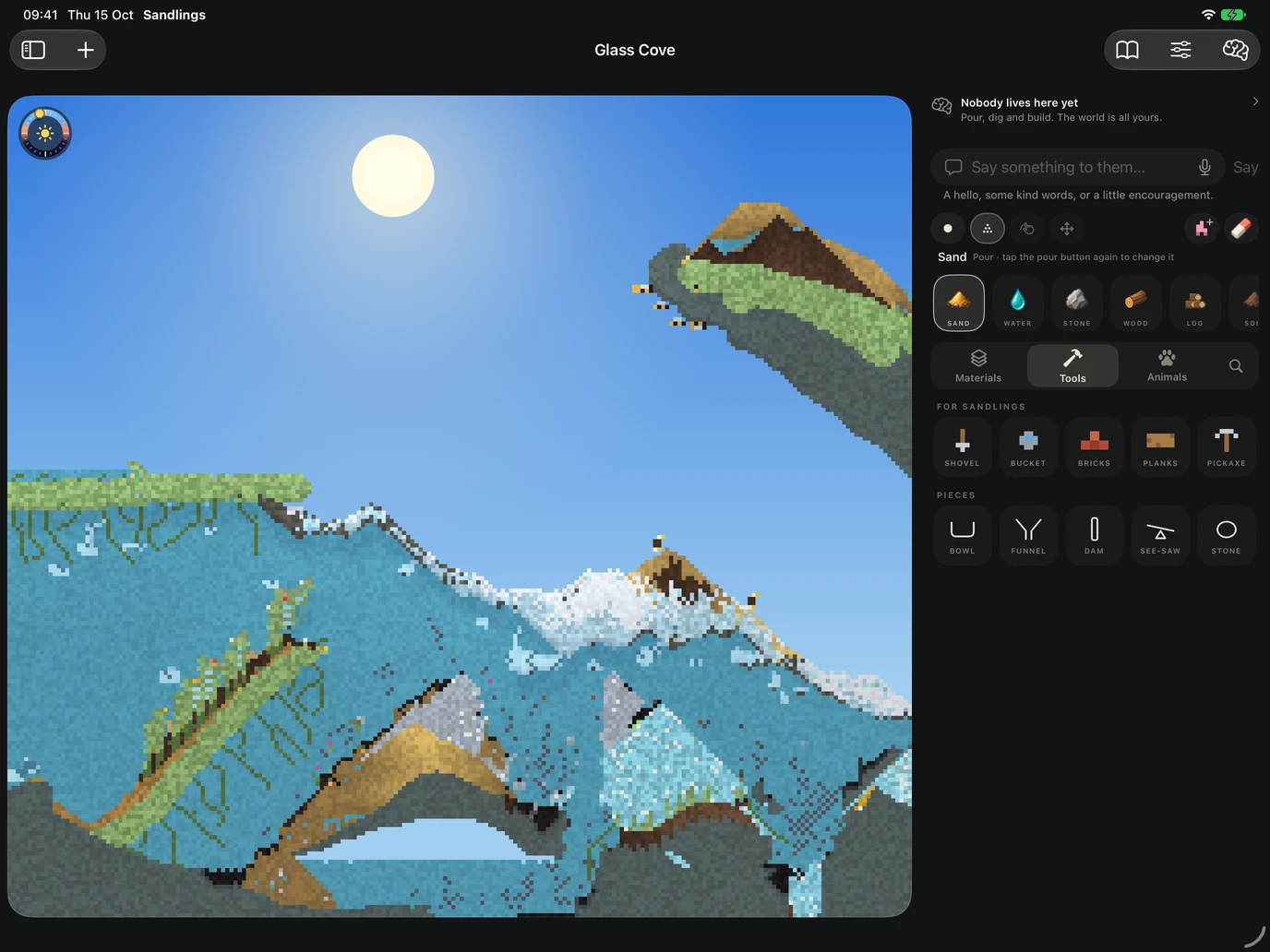Switch to the Tools tab
This screenshot has height=952, width=1270.
click(1072, 366)
